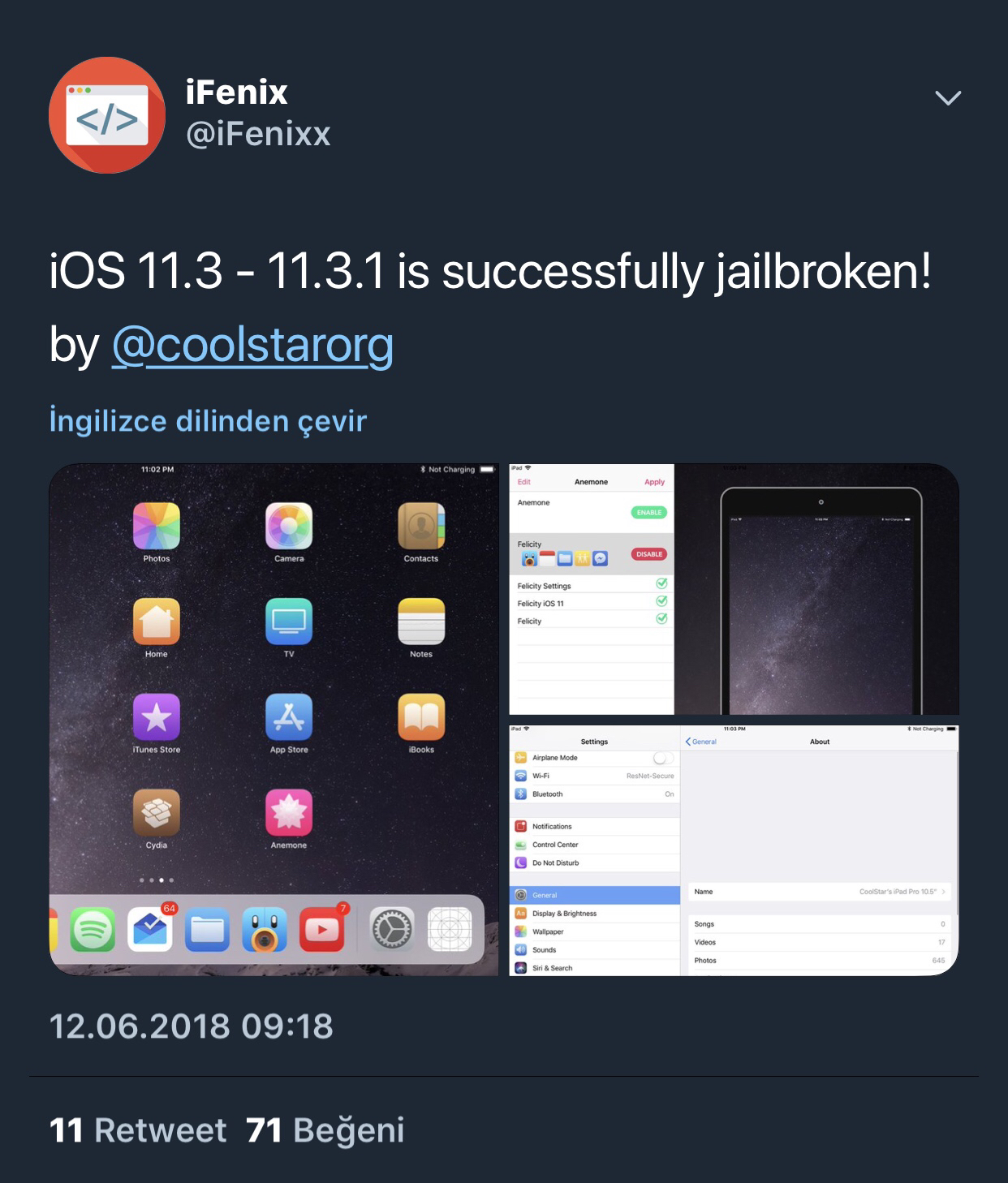Select General in the Settings list

(595, 895)
